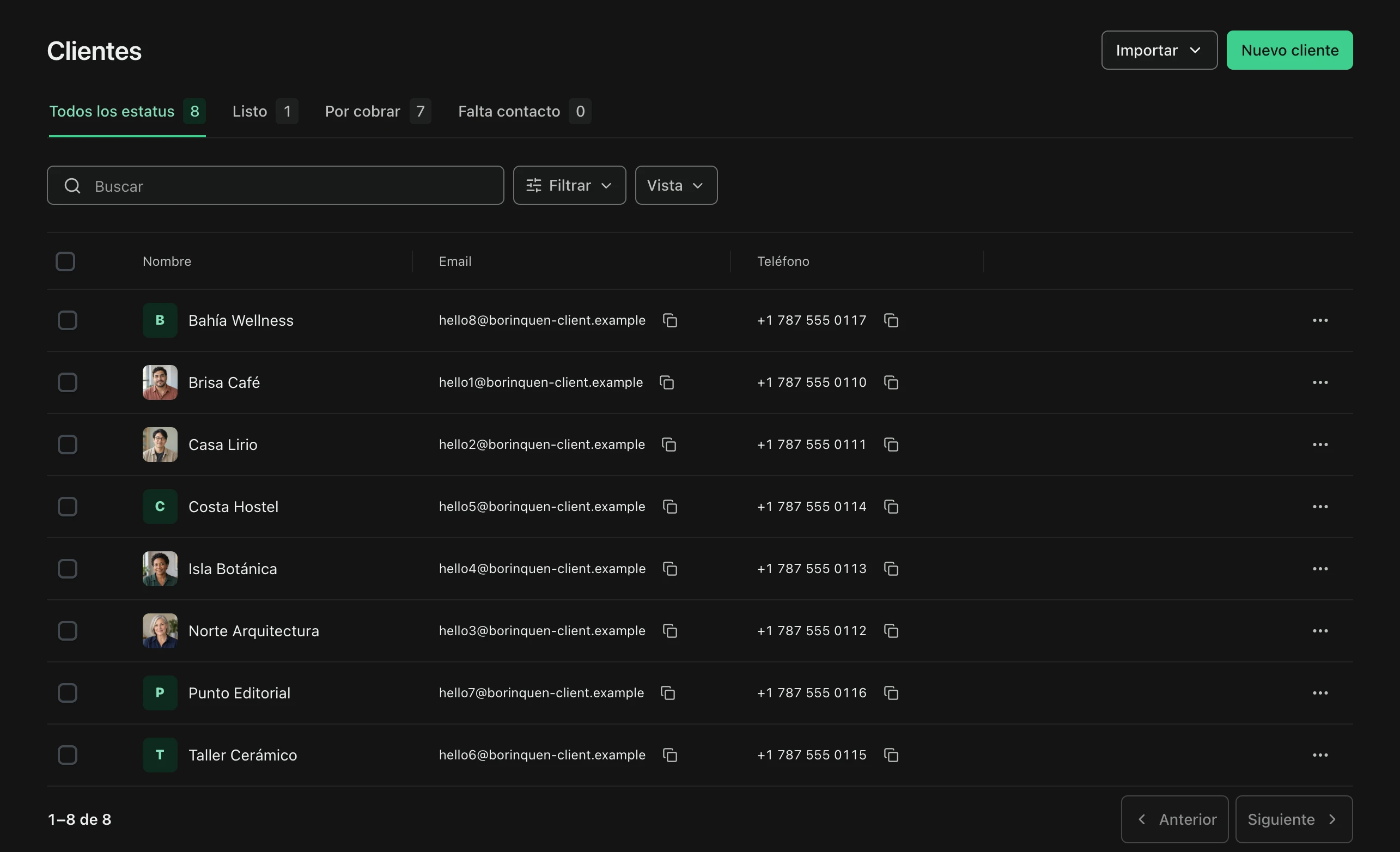Open the Por cobrar tab

378,111
